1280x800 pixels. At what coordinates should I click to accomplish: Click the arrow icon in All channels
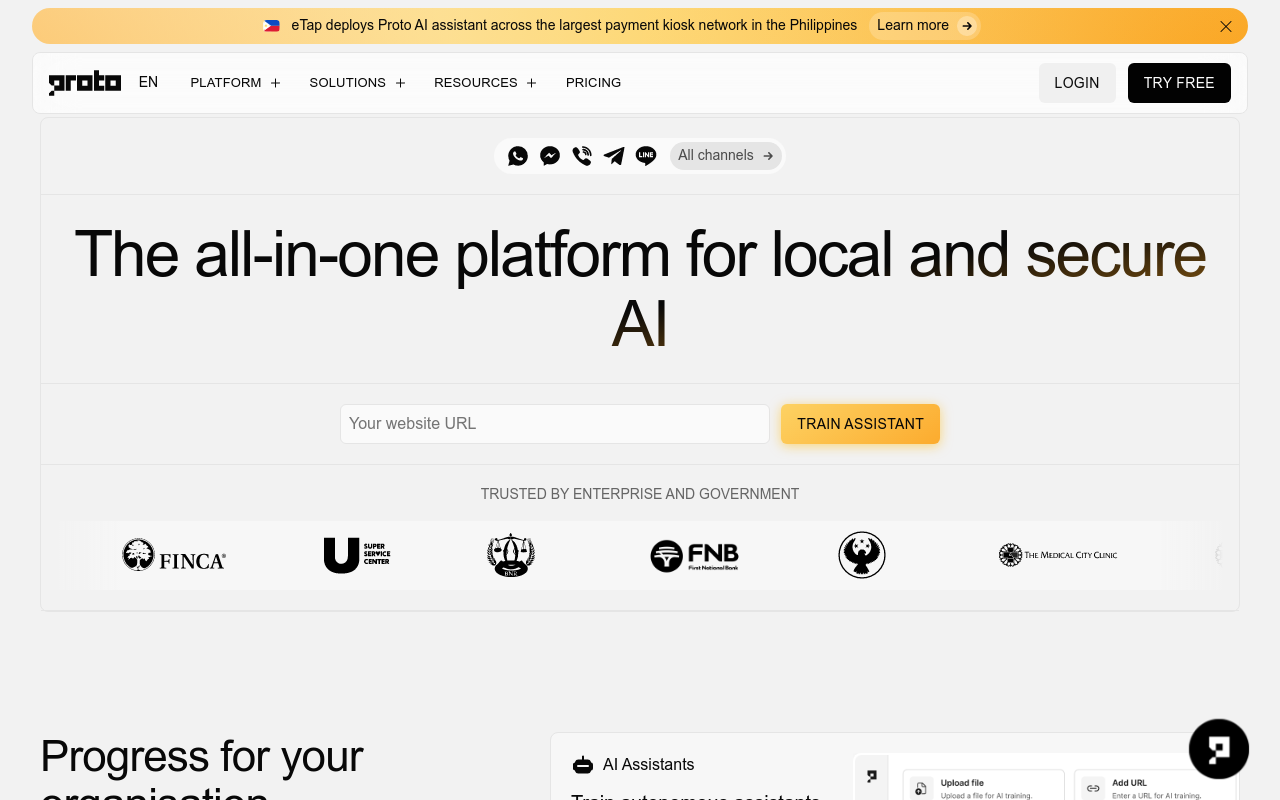click(x=768, y=156)
